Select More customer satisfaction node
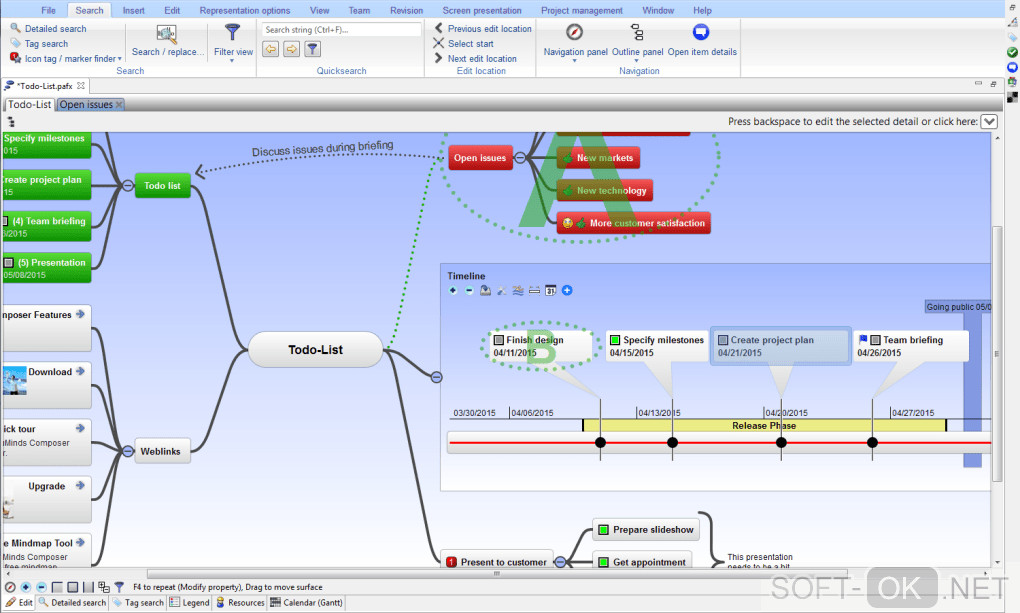The image size is (1020, 613). coord(634,223)
